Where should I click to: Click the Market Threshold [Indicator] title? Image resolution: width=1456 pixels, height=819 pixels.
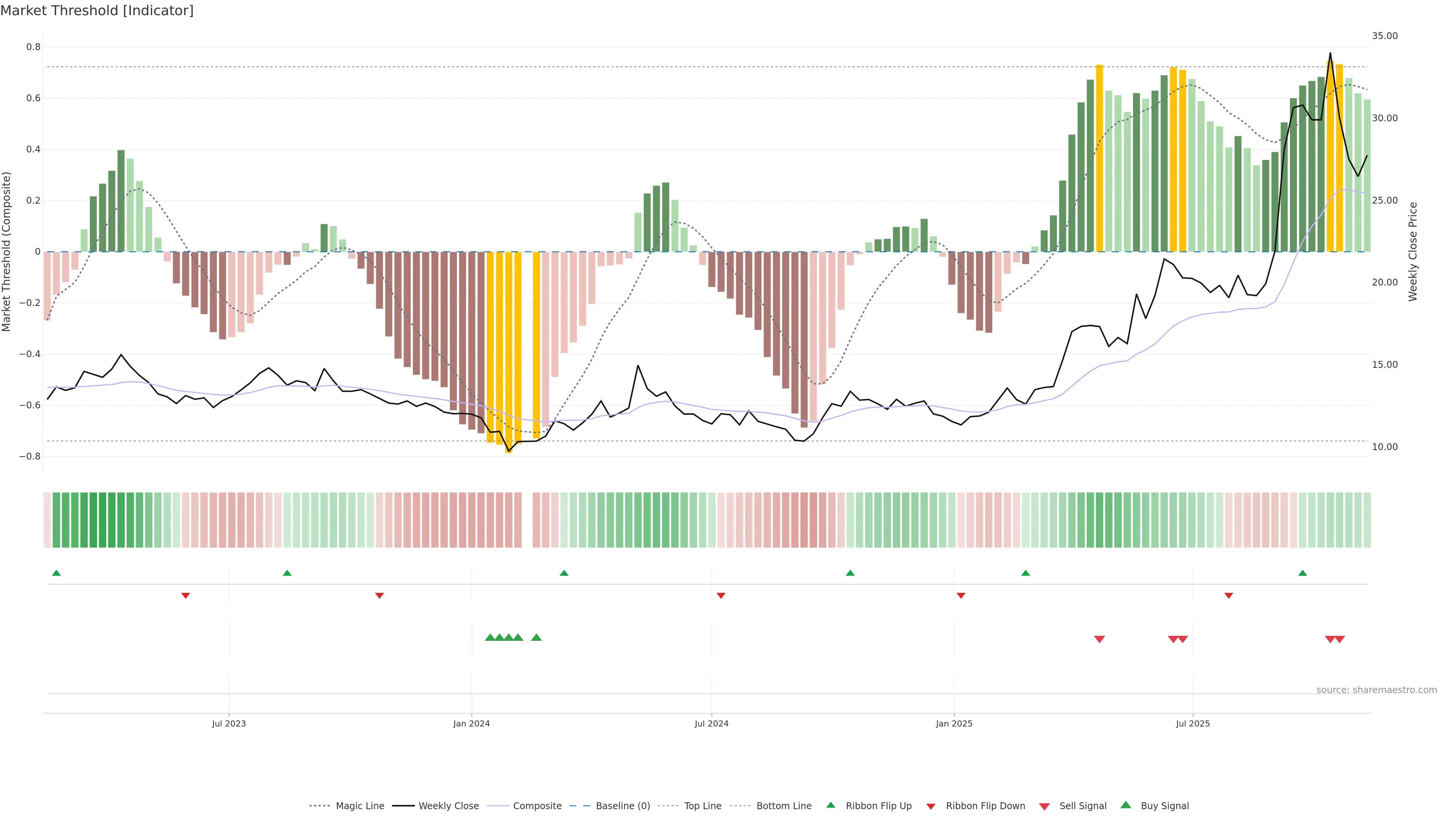click(97, 11)
